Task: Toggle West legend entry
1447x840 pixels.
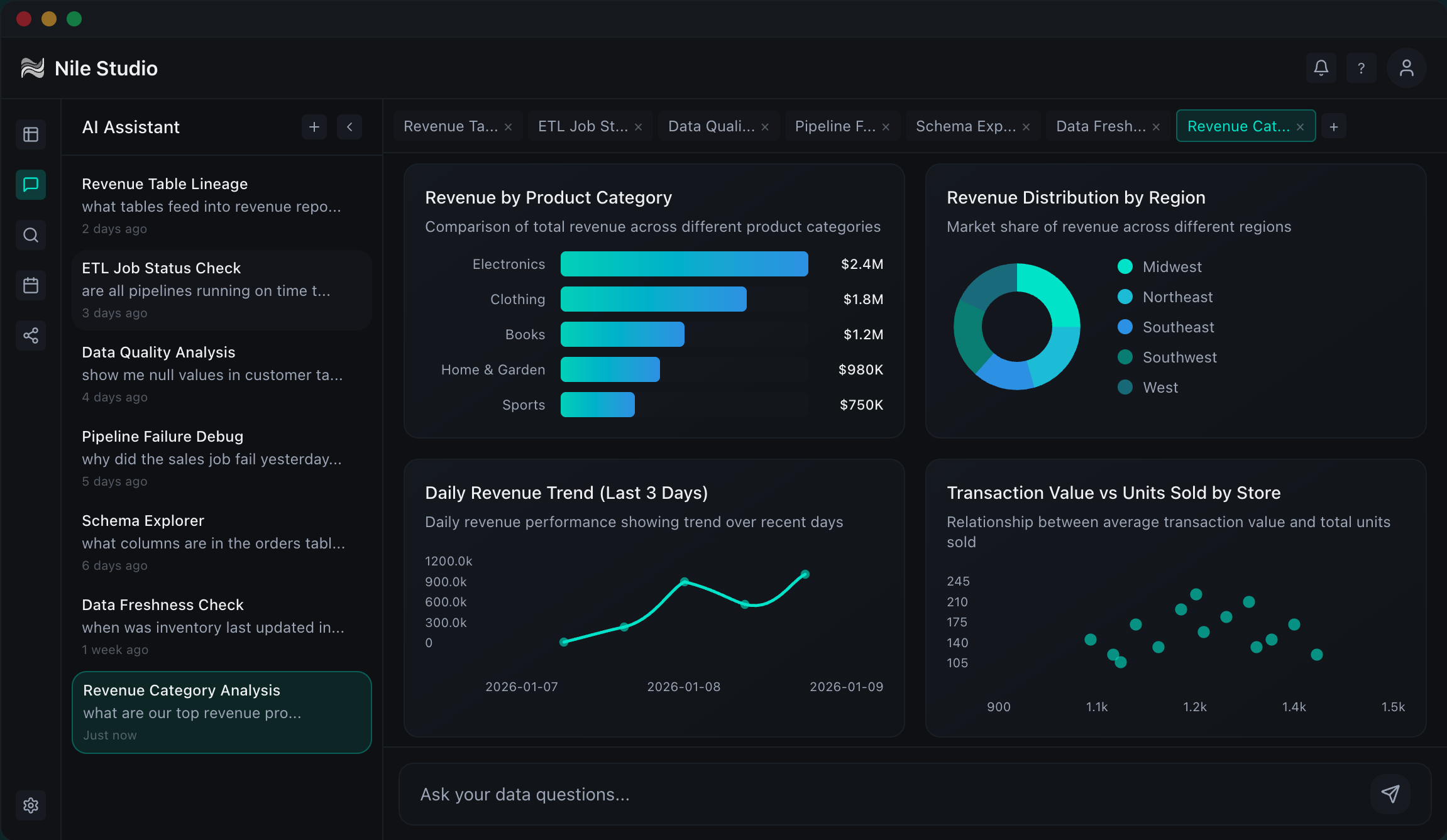Action: coord(1148,387)
